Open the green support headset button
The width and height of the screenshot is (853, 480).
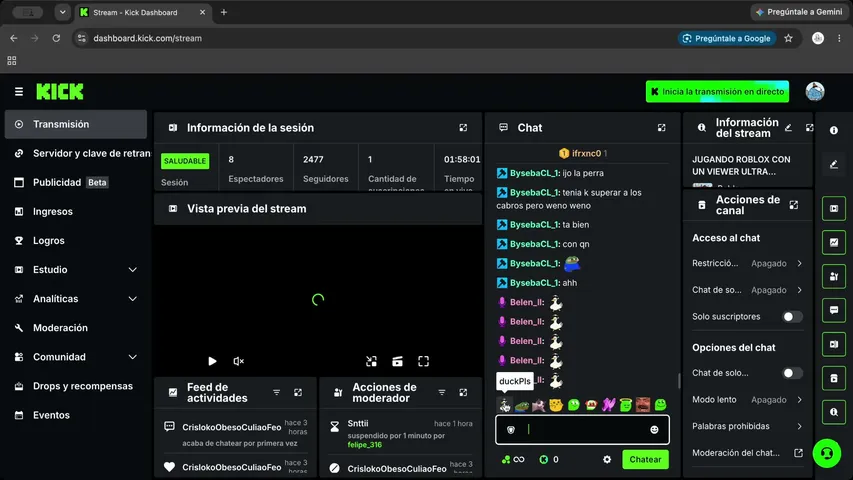[826, 453]
